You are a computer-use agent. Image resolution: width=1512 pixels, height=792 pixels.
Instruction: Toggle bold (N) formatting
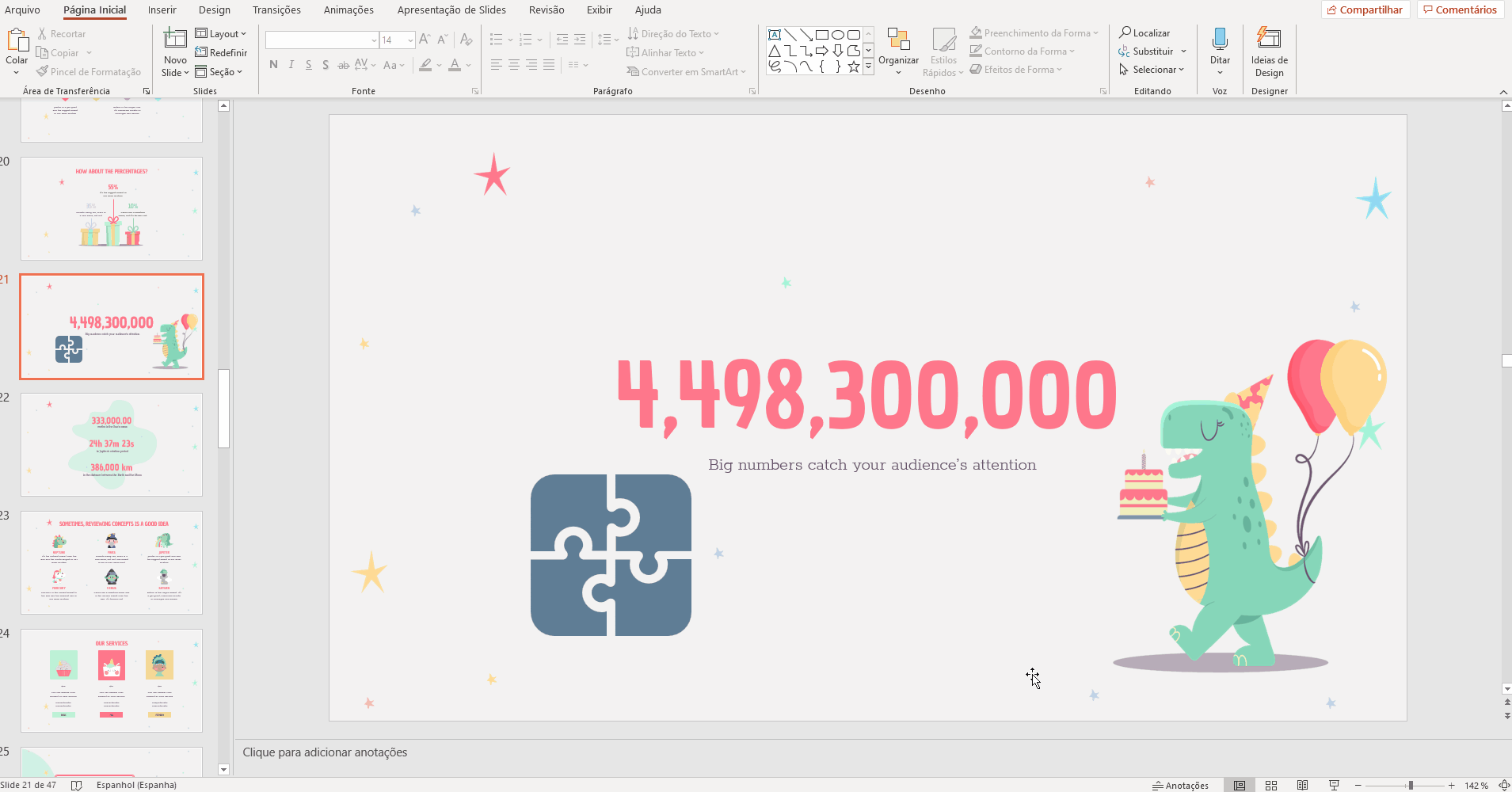273,65
